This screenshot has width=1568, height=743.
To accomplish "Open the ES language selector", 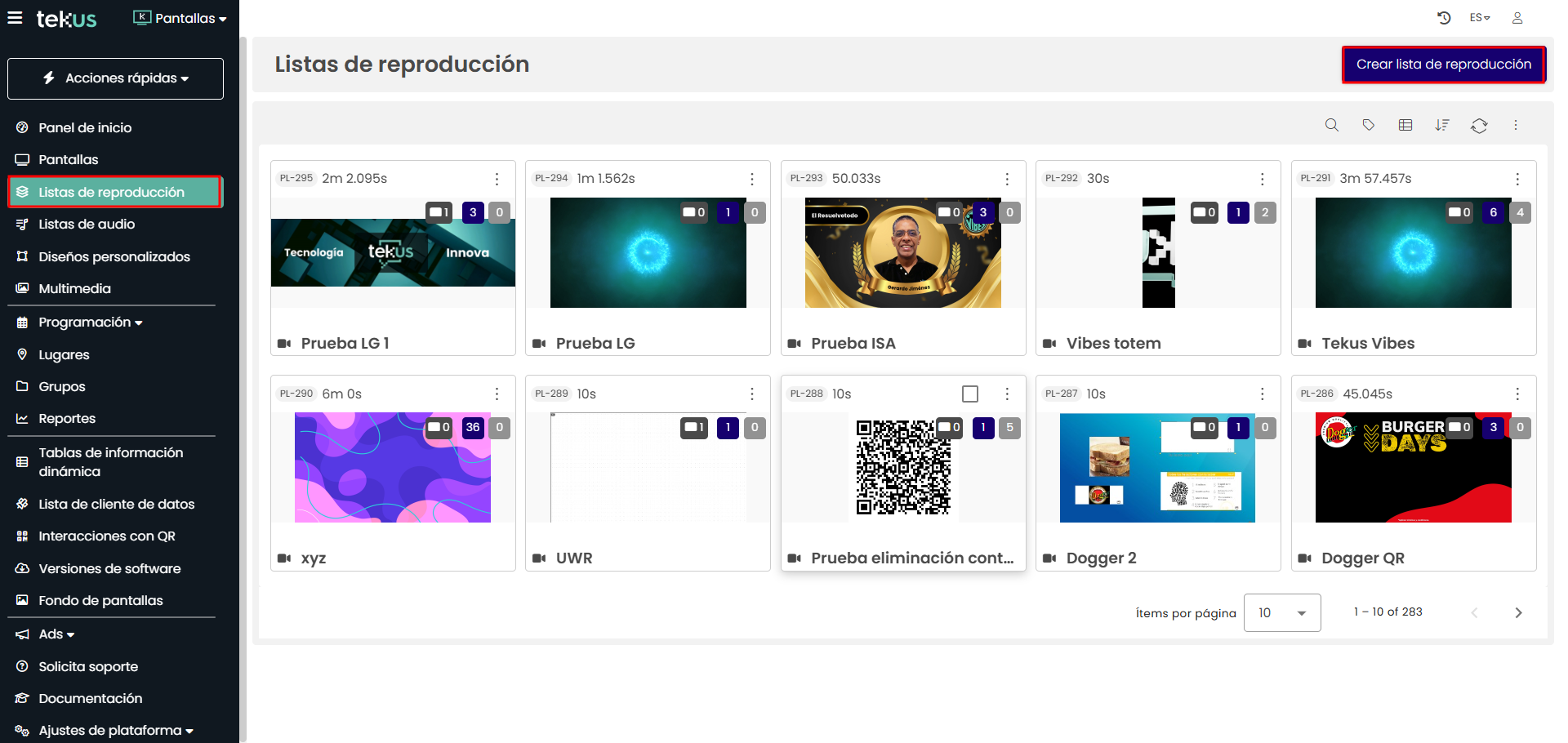I will (1479, 18).
